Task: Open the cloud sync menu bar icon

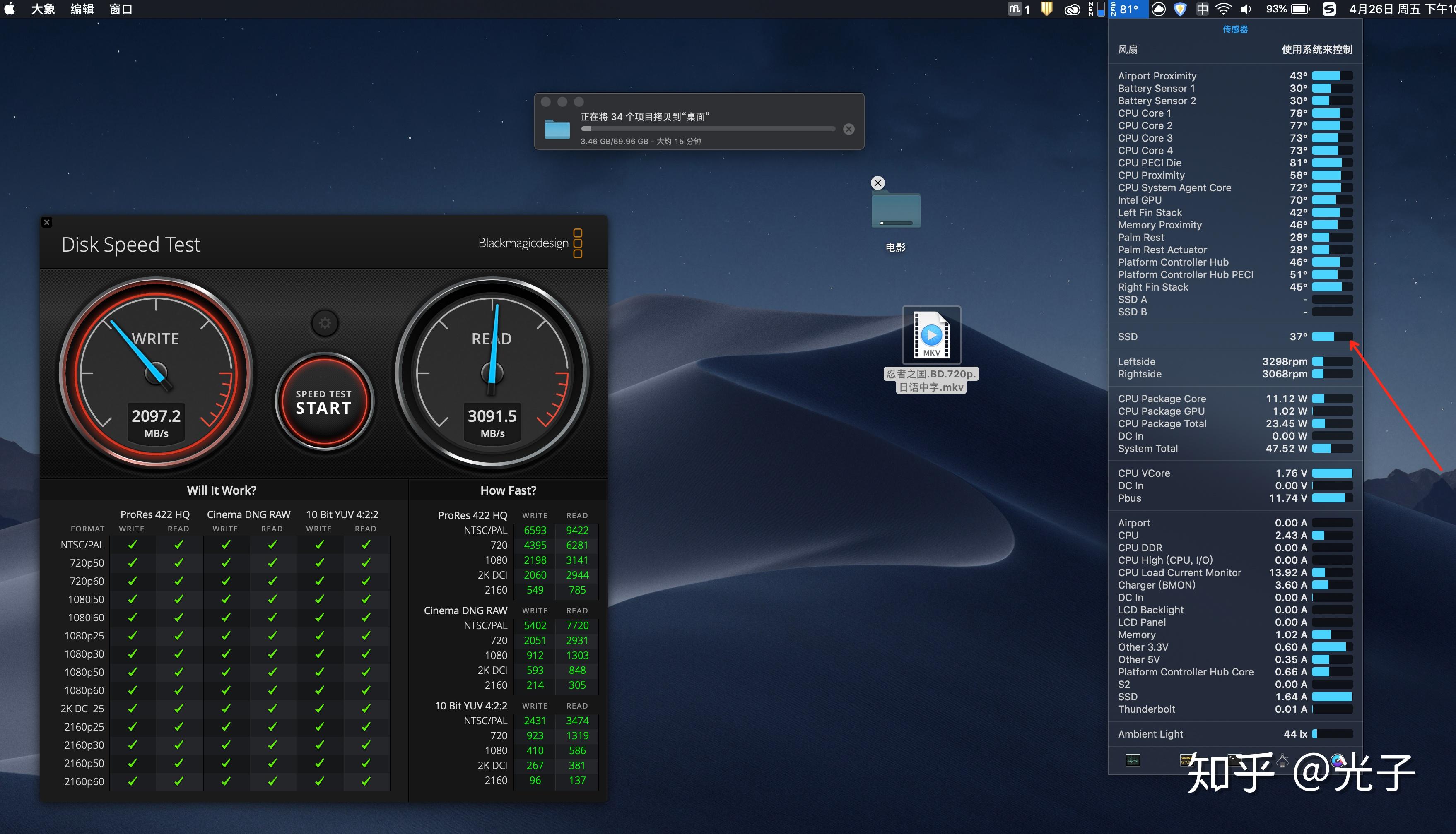Action: tap(1158, 9)
